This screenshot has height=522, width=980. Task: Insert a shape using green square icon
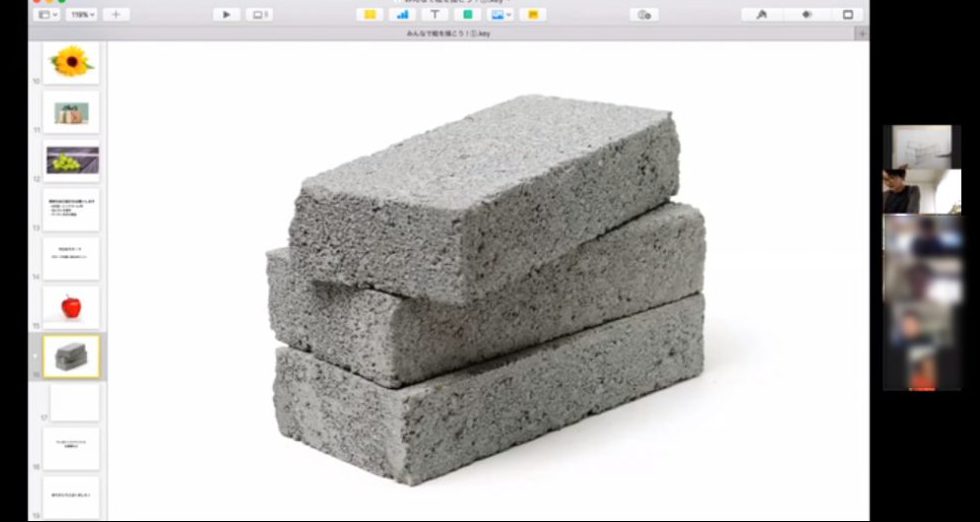click(x=467, y=14)
